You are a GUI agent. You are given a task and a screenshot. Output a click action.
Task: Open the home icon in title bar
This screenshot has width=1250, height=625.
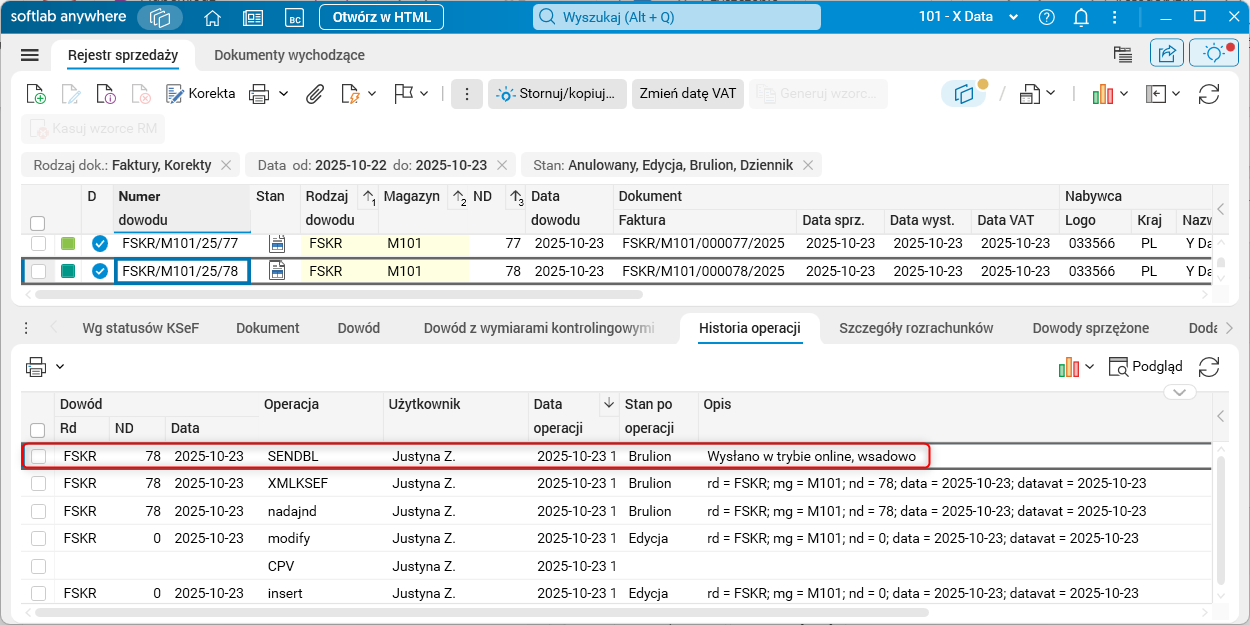[212, 18]
